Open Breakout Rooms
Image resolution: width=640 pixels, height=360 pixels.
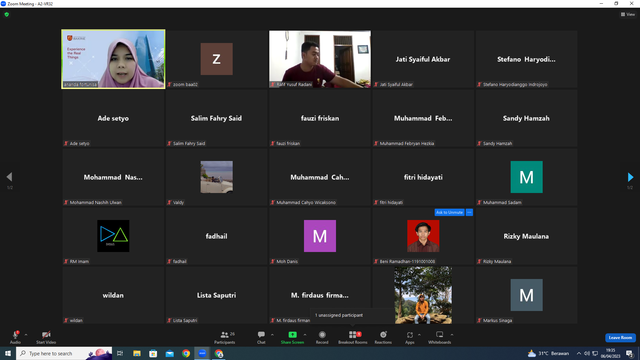353,337
